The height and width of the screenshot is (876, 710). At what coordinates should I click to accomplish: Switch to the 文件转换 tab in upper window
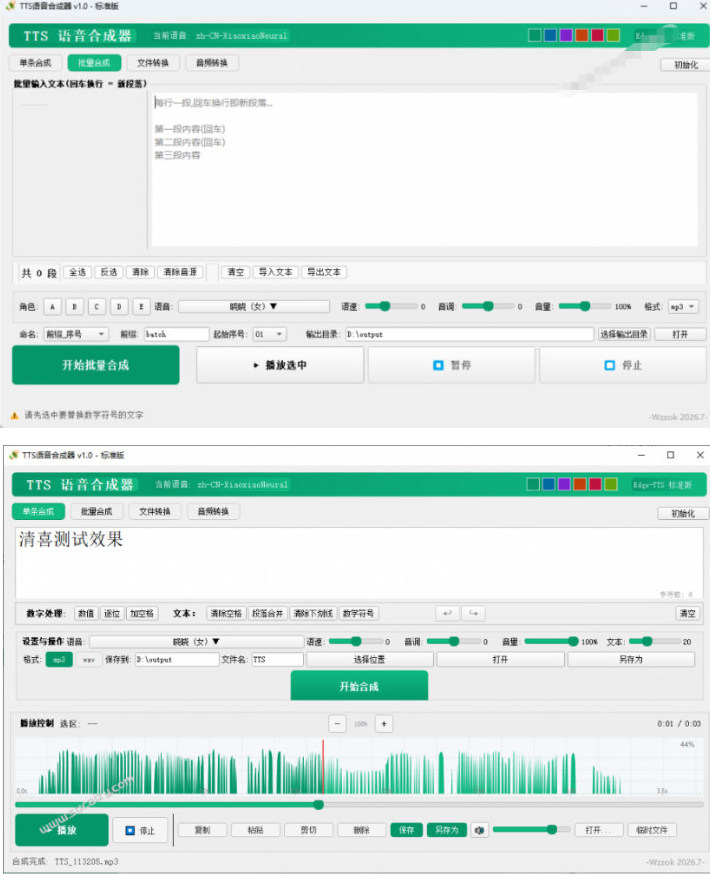[x=153, y=63]
